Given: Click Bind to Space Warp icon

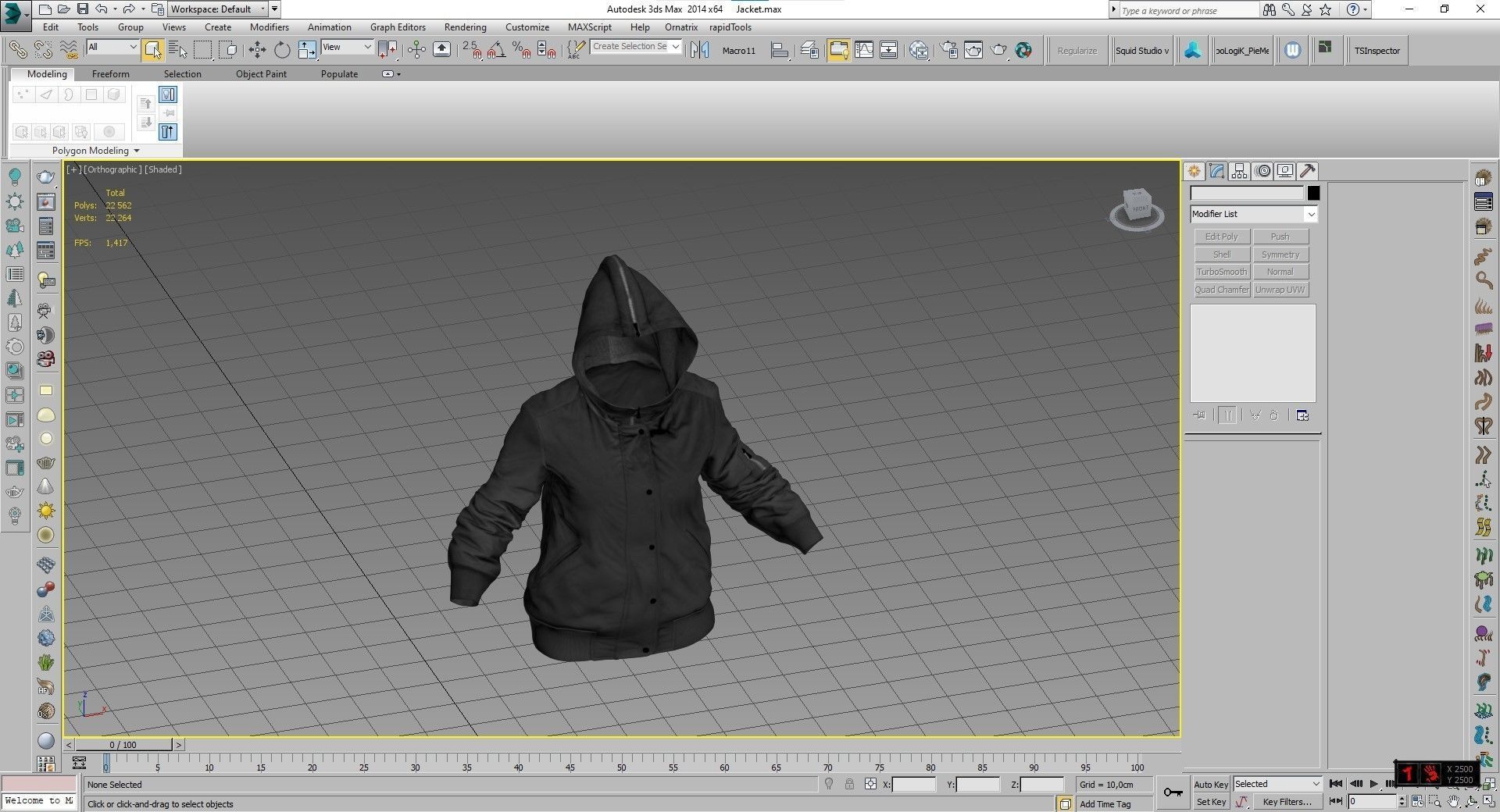Looking at the screenshot, I should tap(70, 50).
